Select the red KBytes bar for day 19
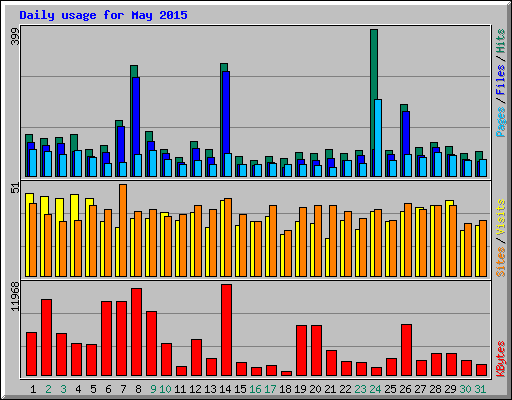Viewport: 512px width, 400px height. tap(301, 351)
